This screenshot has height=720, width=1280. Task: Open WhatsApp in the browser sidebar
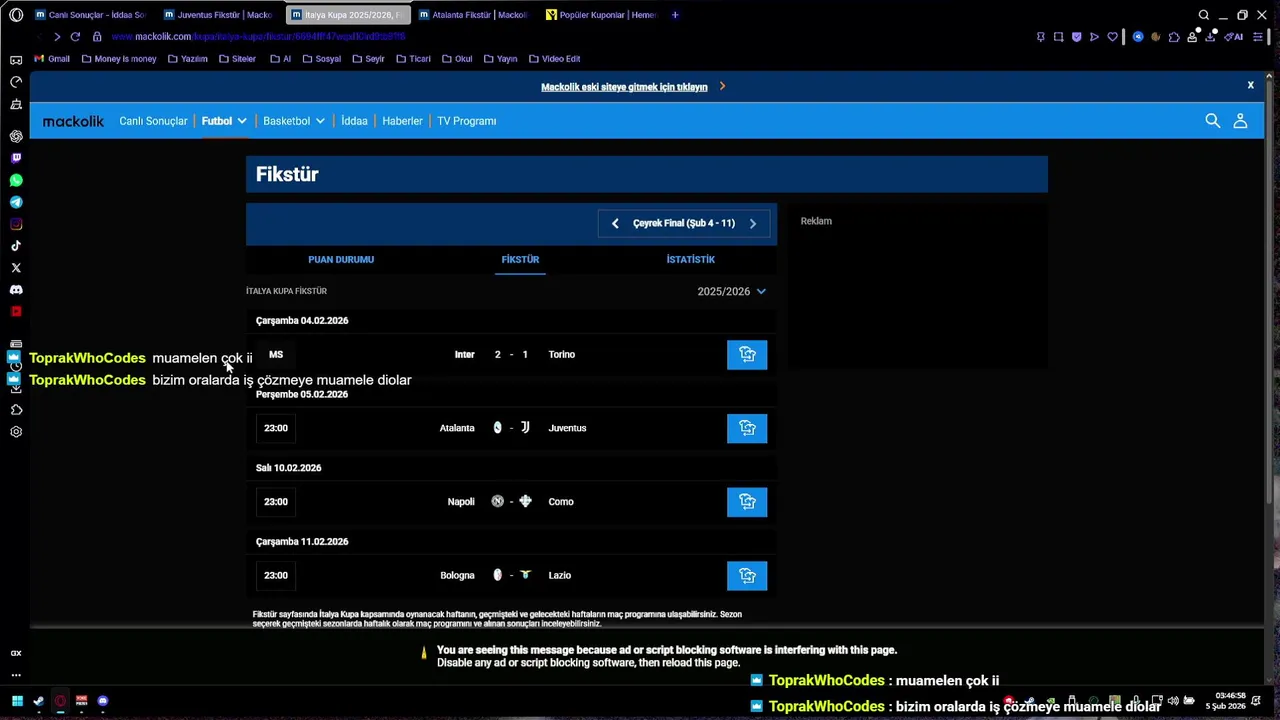tap(16, 180)
